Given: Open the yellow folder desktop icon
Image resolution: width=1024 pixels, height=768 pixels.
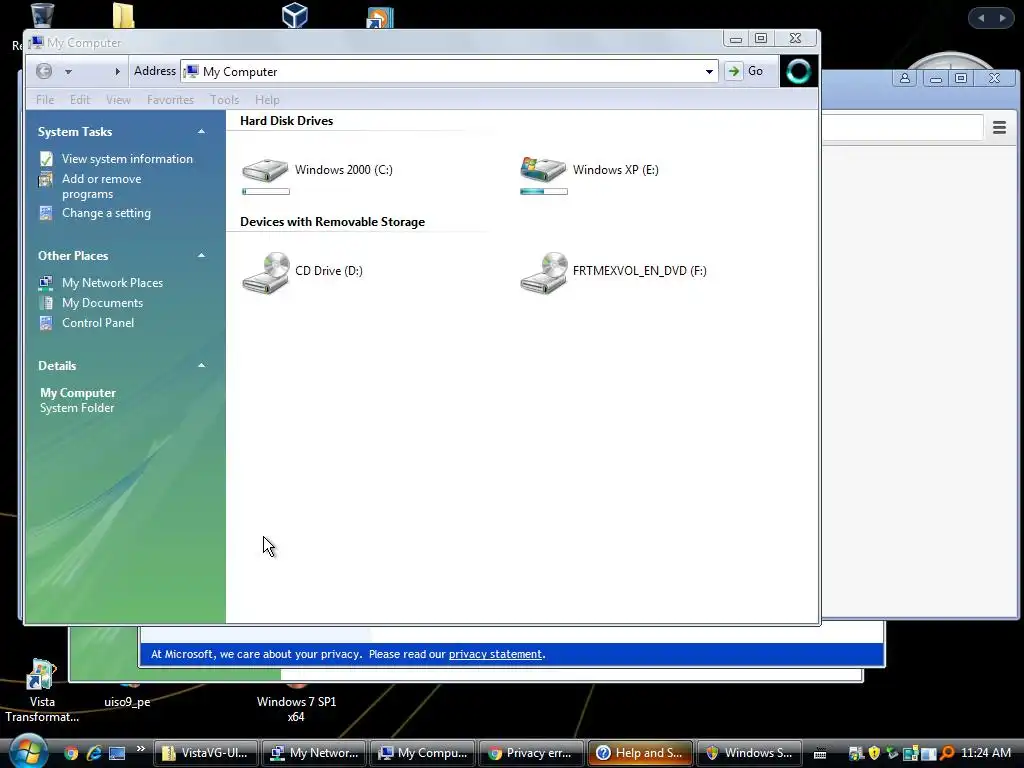Looking at the screenshot, I should (x=123, y=14).
